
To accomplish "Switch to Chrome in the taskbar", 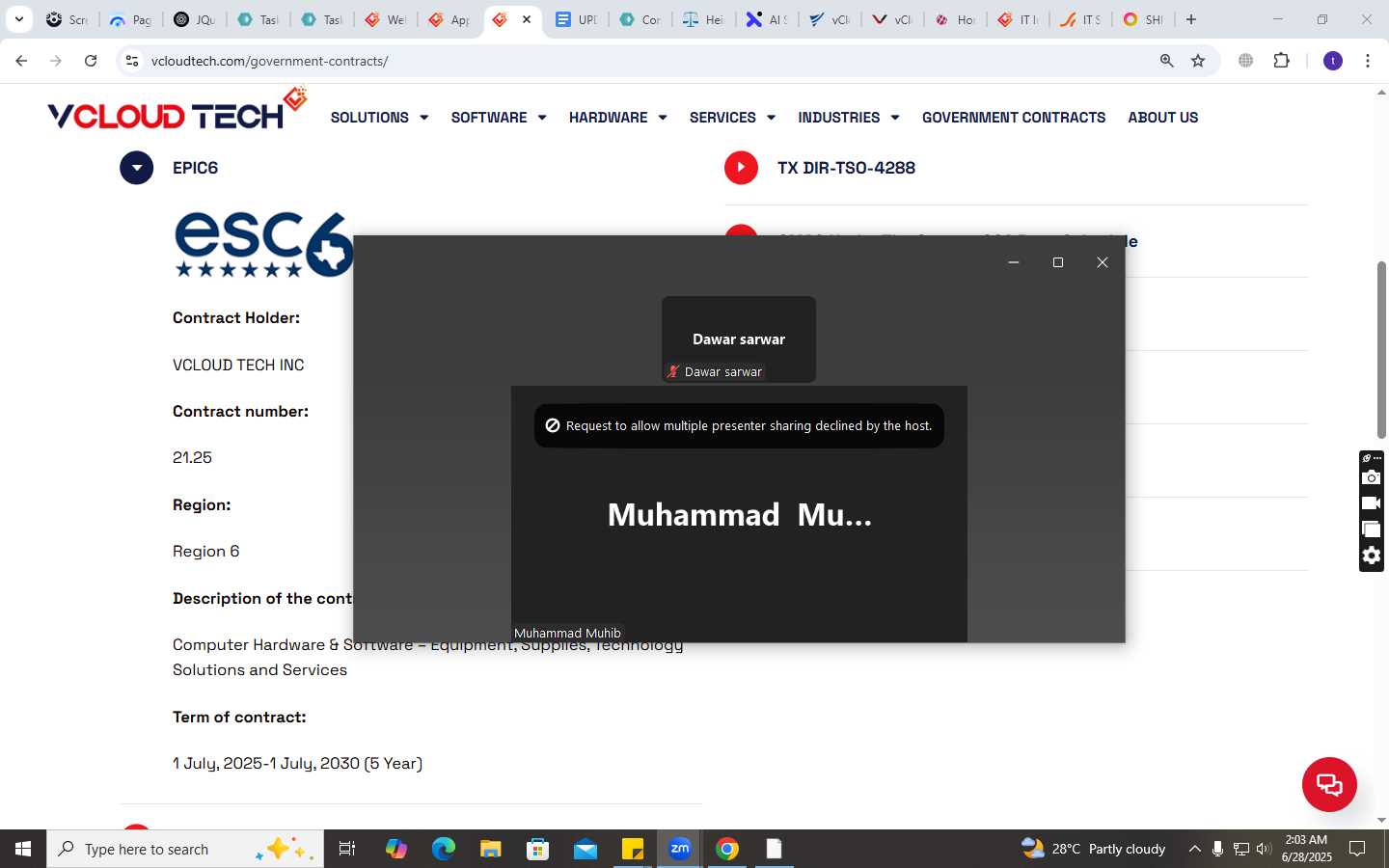I will [727, 849].
